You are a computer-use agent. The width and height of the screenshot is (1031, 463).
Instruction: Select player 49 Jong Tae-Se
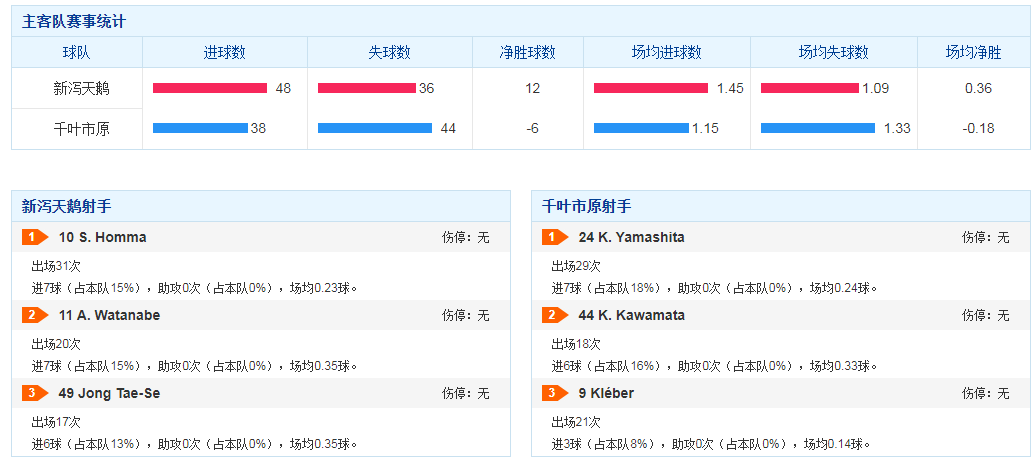pos(109,393)
